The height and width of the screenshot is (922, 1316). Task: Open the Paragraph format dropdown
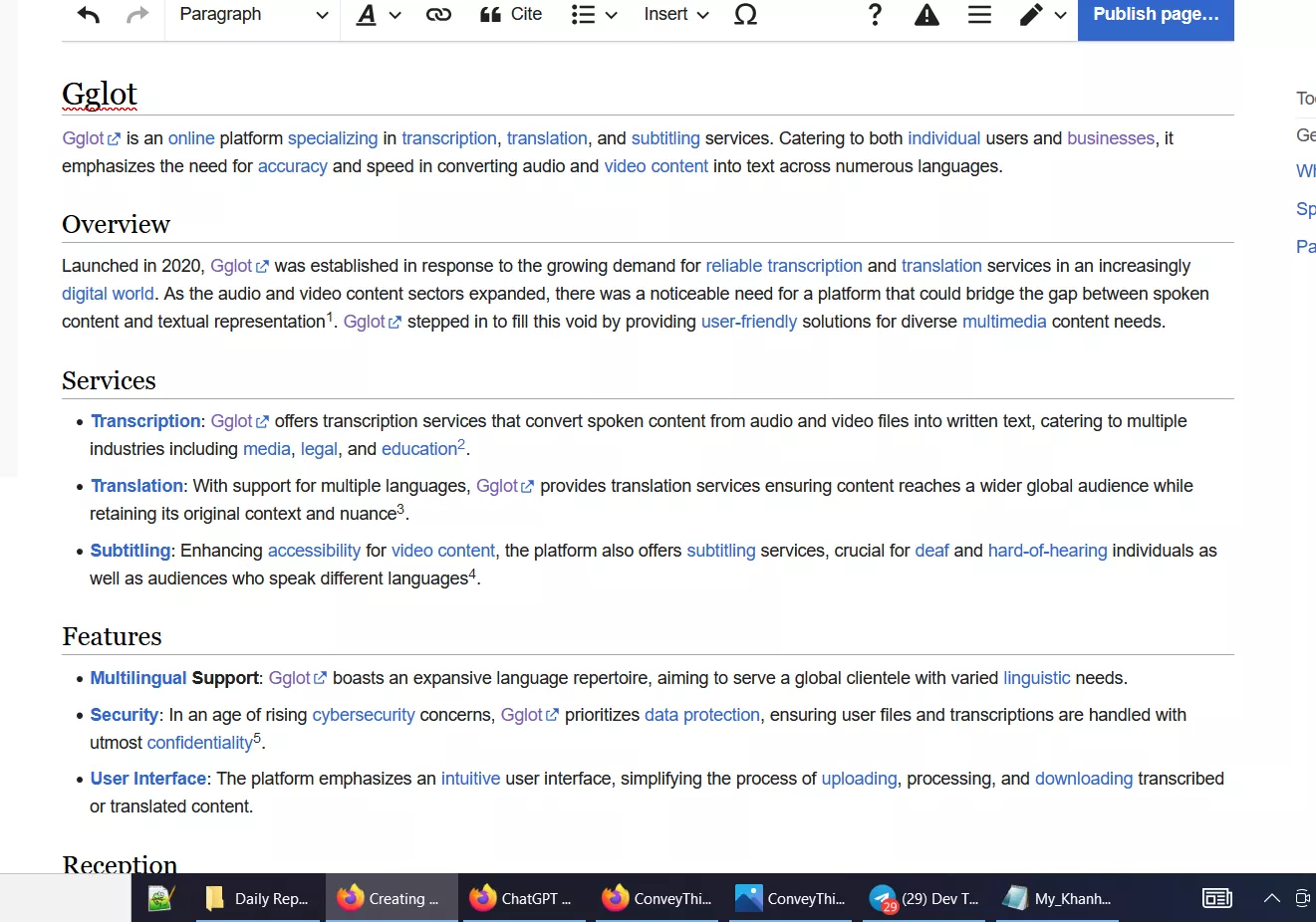point(253,15)
